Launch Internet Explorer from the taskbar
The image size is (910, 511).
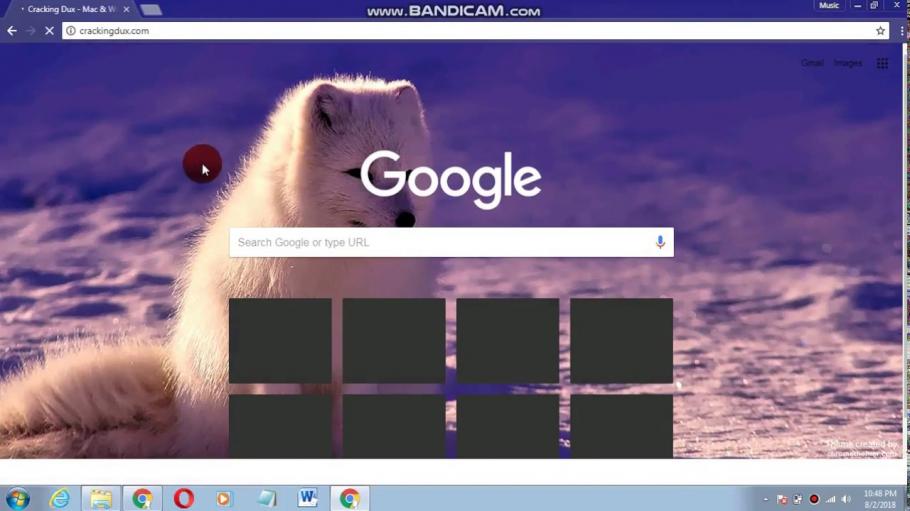click(59, 499)
